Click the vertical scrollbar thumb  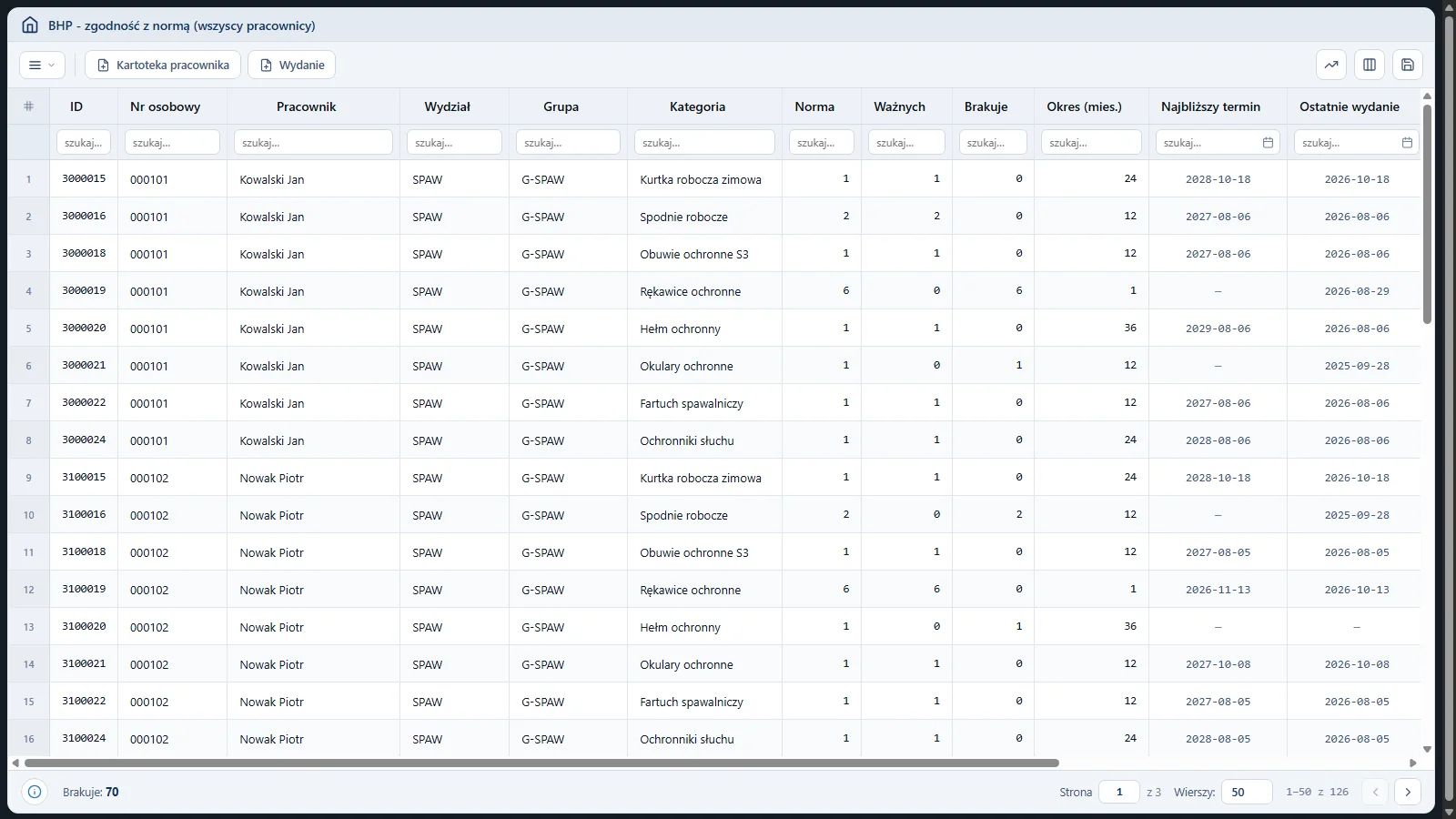click(x=1427, y=214)
